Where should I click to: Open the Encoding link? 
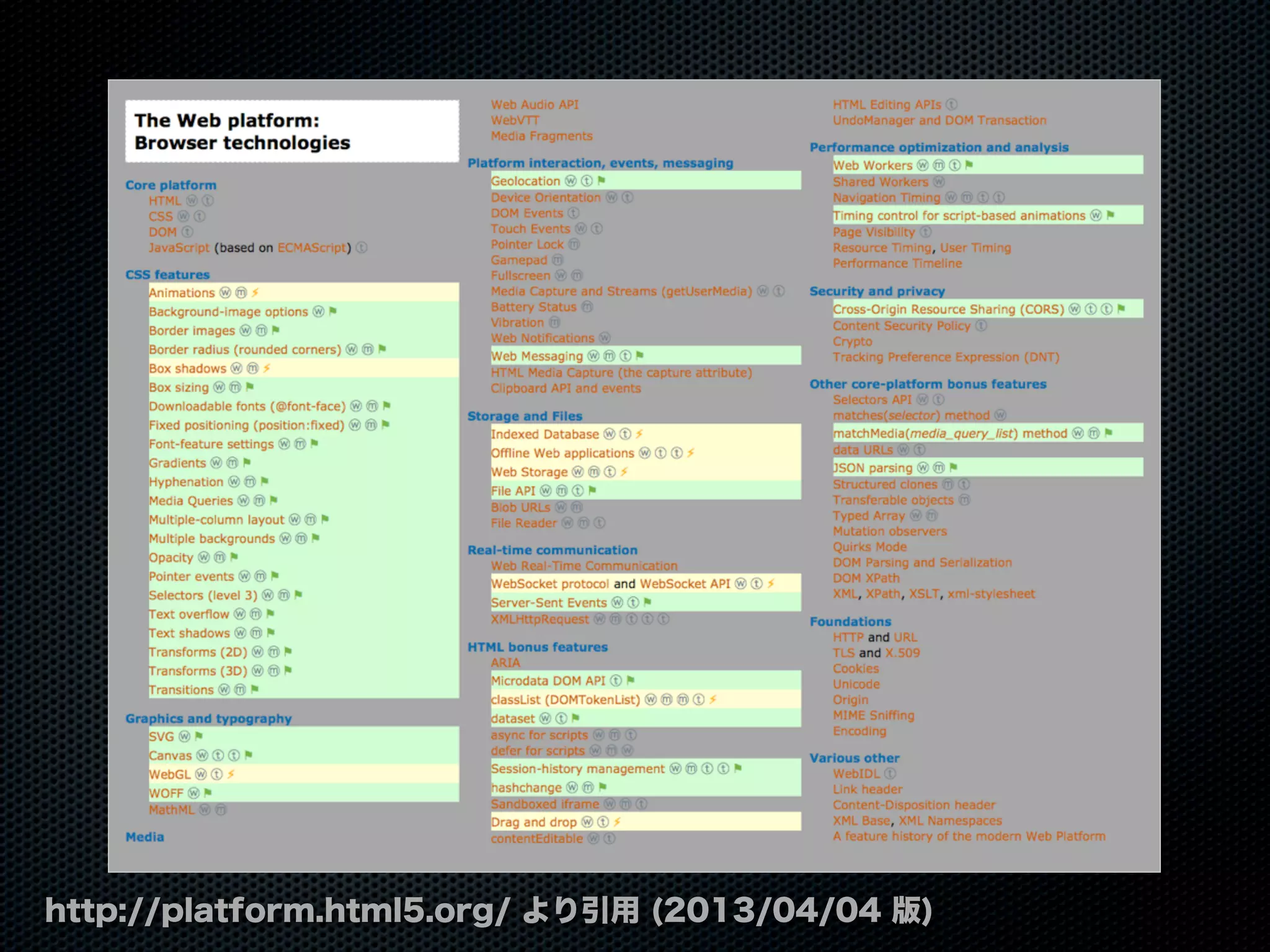click(859, 731)
